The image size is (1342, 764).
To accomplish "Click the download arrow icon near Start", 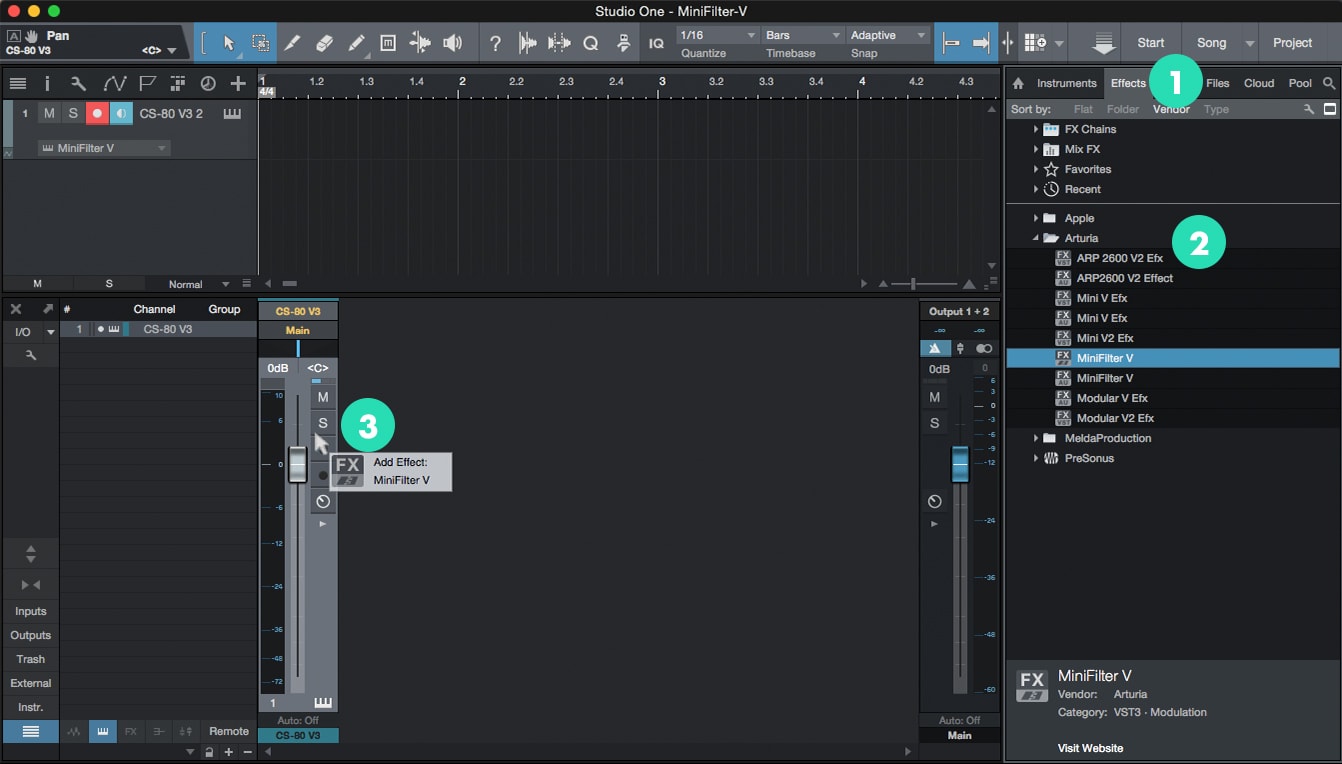I will pos(1103,43).
